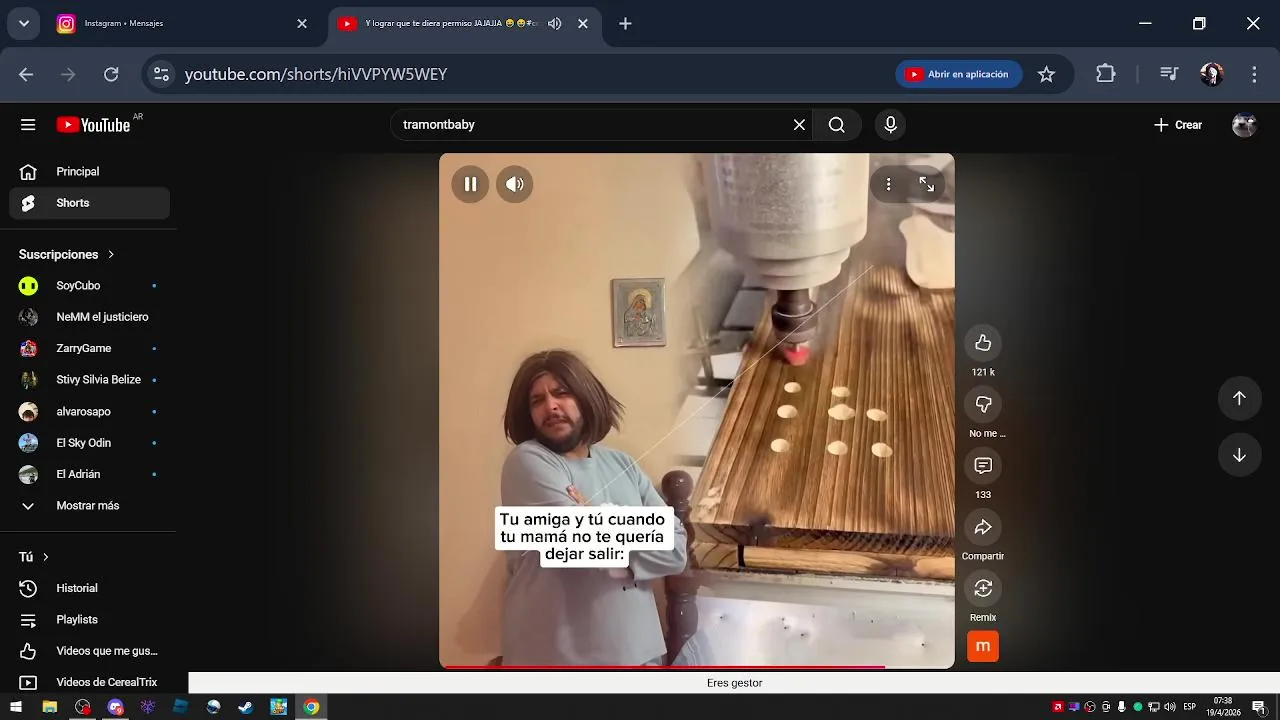Open NeMM el justiciero channel
Screen dimensions: 1280x720
point(90,317)
